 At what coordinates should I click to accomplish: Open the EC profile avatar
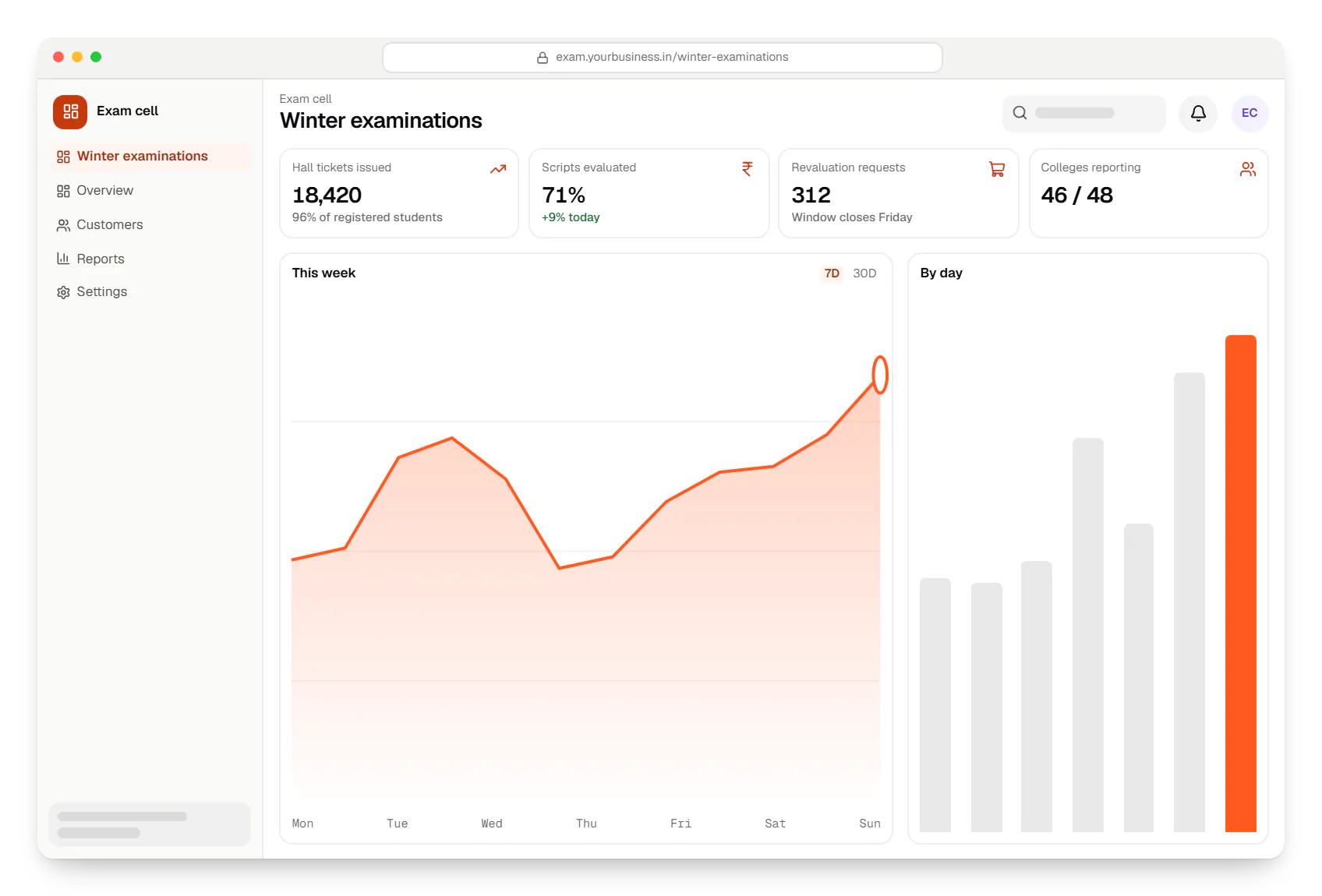coord(1250,113)
